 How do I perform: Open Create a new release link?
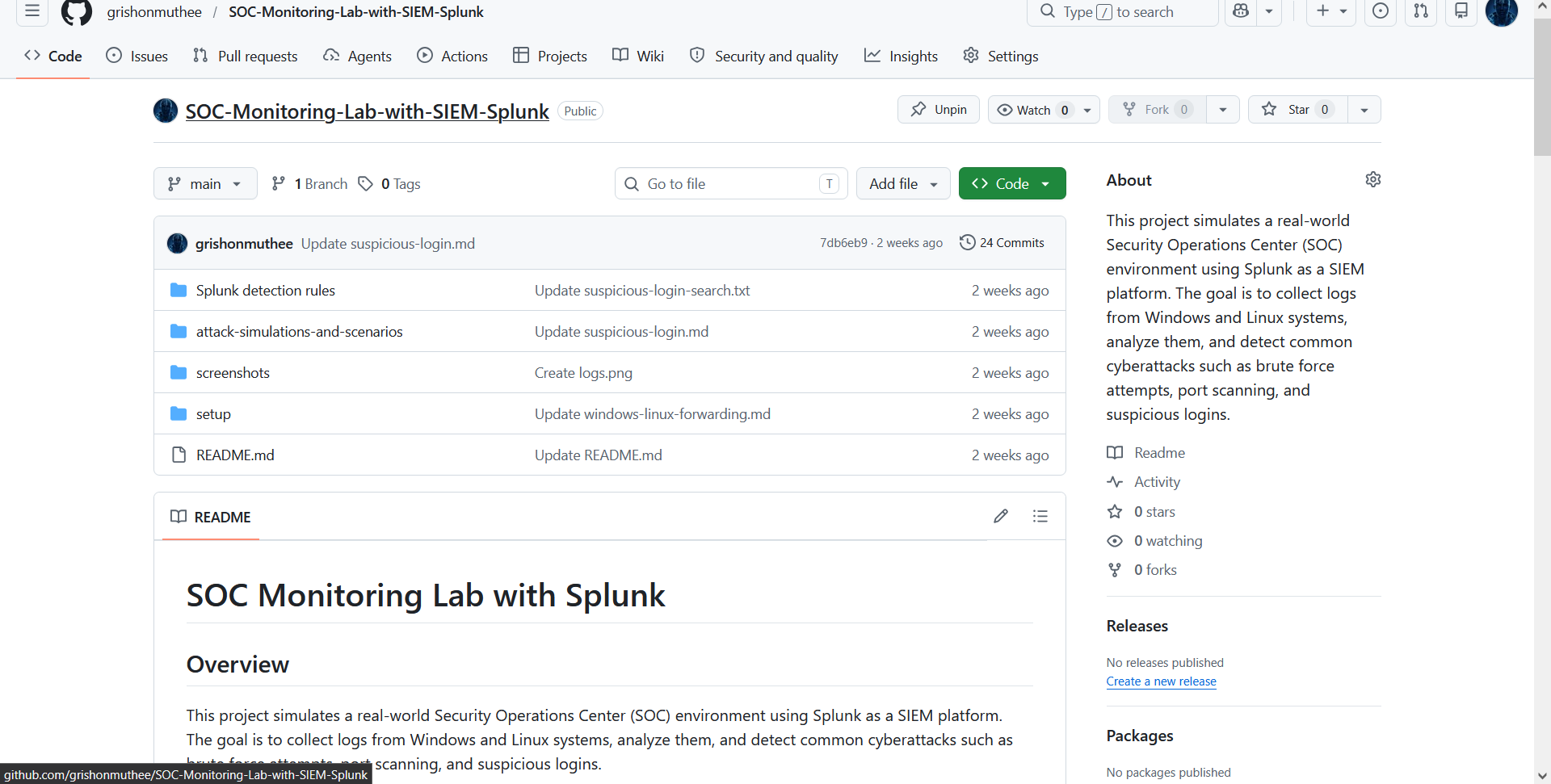click(x=1161, y=681)
